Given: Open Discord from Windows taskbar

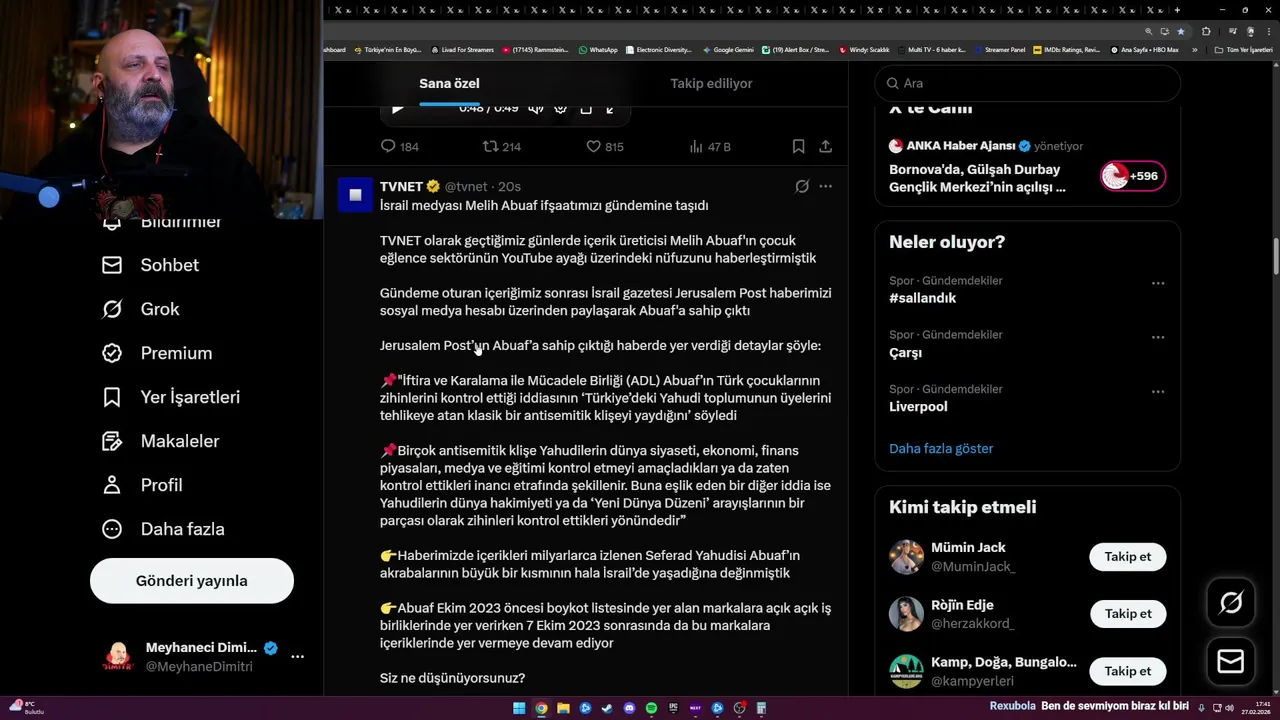Looking at the screenshot, I should 629,708.
